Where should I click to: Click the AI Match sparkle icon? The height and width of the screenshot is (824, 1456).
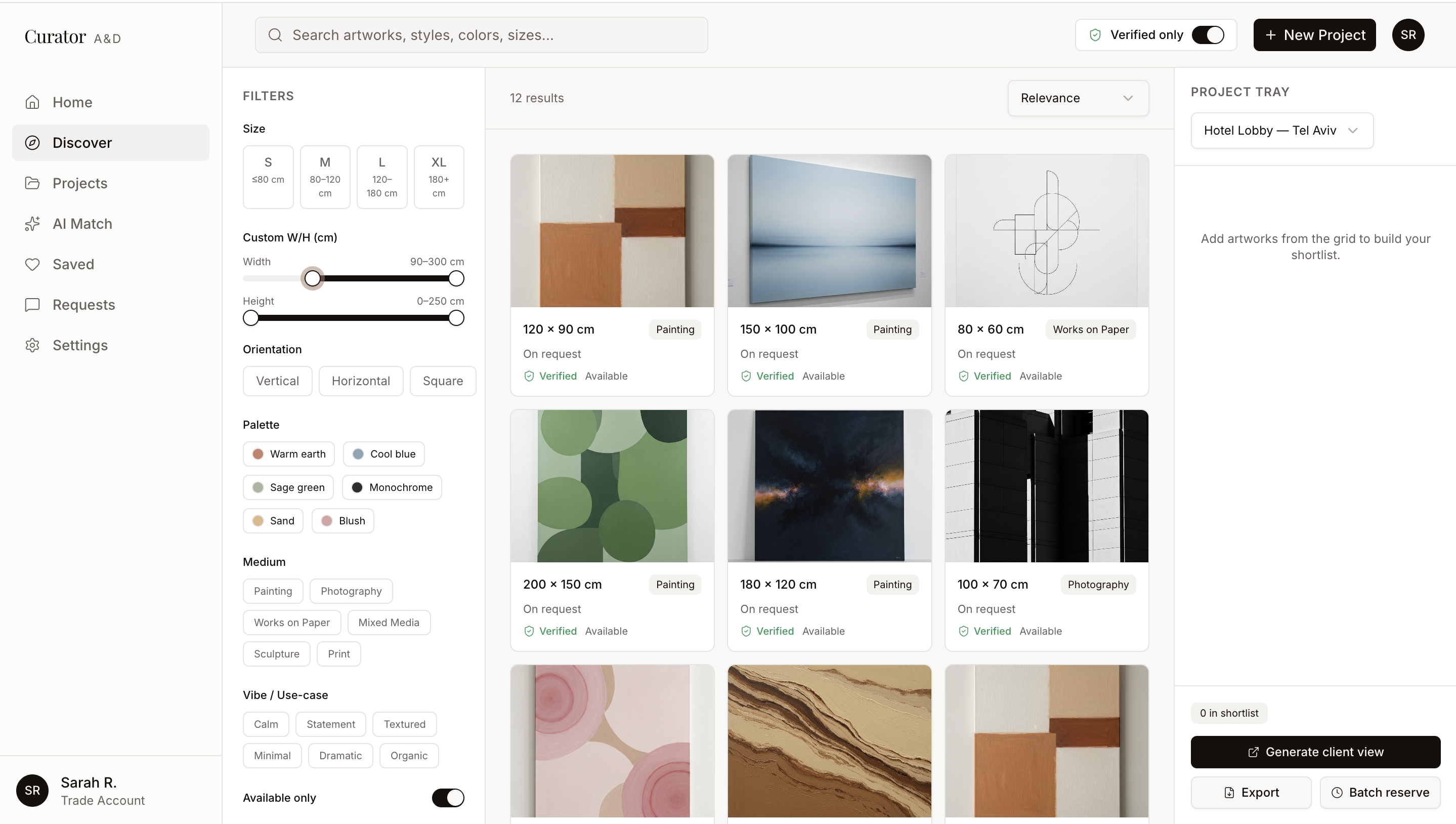32,224
